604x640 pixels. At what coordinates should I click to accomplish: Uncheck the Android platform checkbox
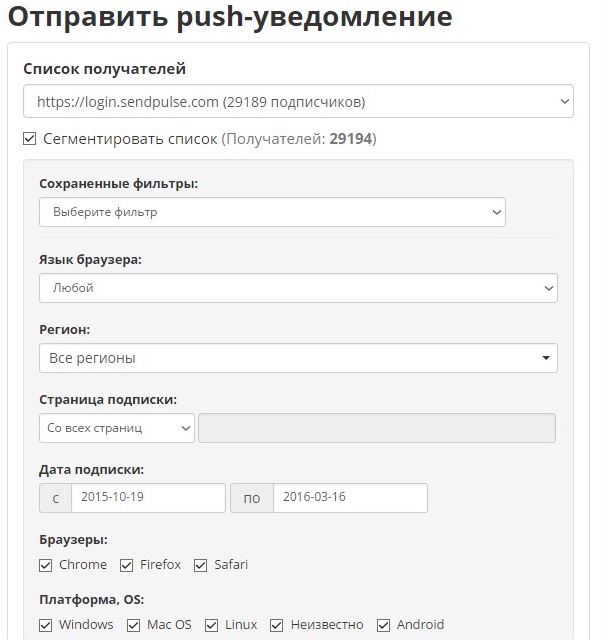(384, 625)
